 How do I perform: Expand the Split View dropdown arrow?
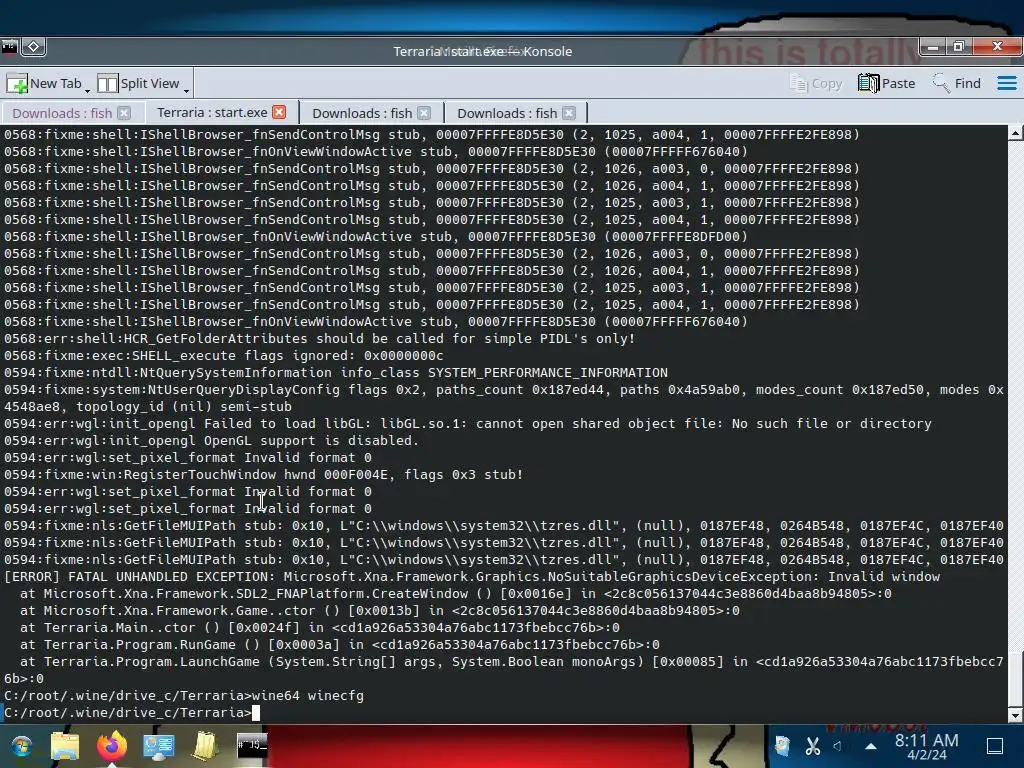187,90
